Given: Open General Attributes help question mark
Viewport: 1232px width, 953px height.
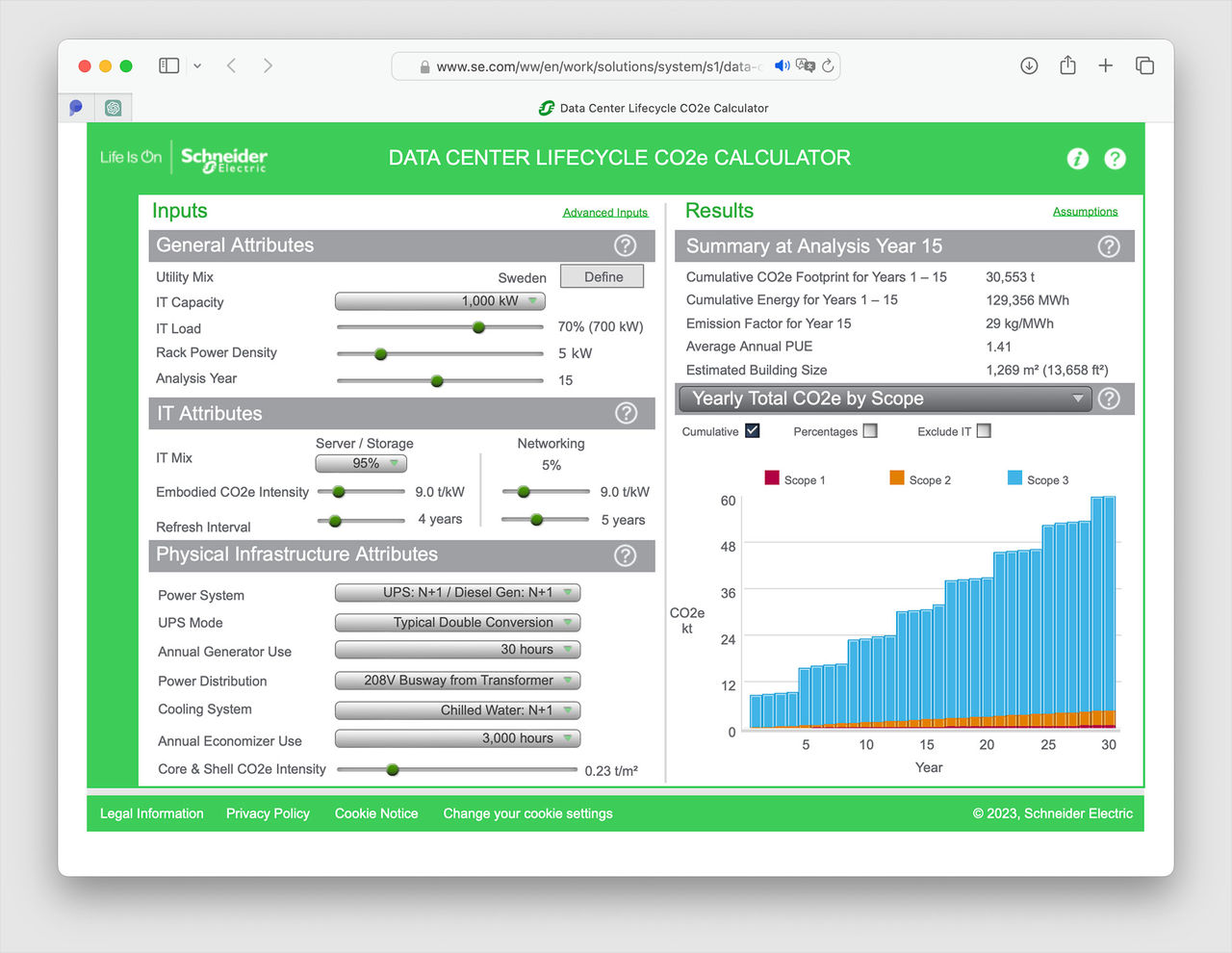Looking at the screenshot, I should 626,245.
